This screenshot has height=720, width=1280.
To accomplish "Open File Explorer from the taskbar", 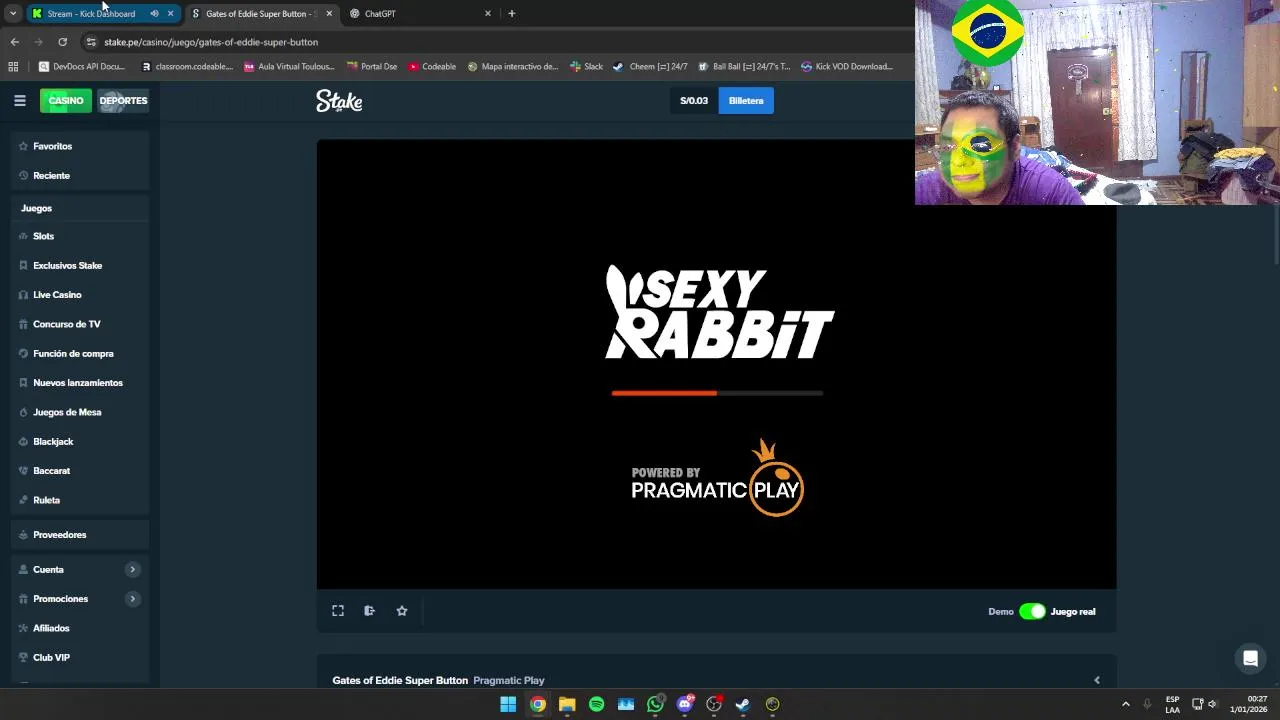I will pyautogui.click(x=567, y=704).
